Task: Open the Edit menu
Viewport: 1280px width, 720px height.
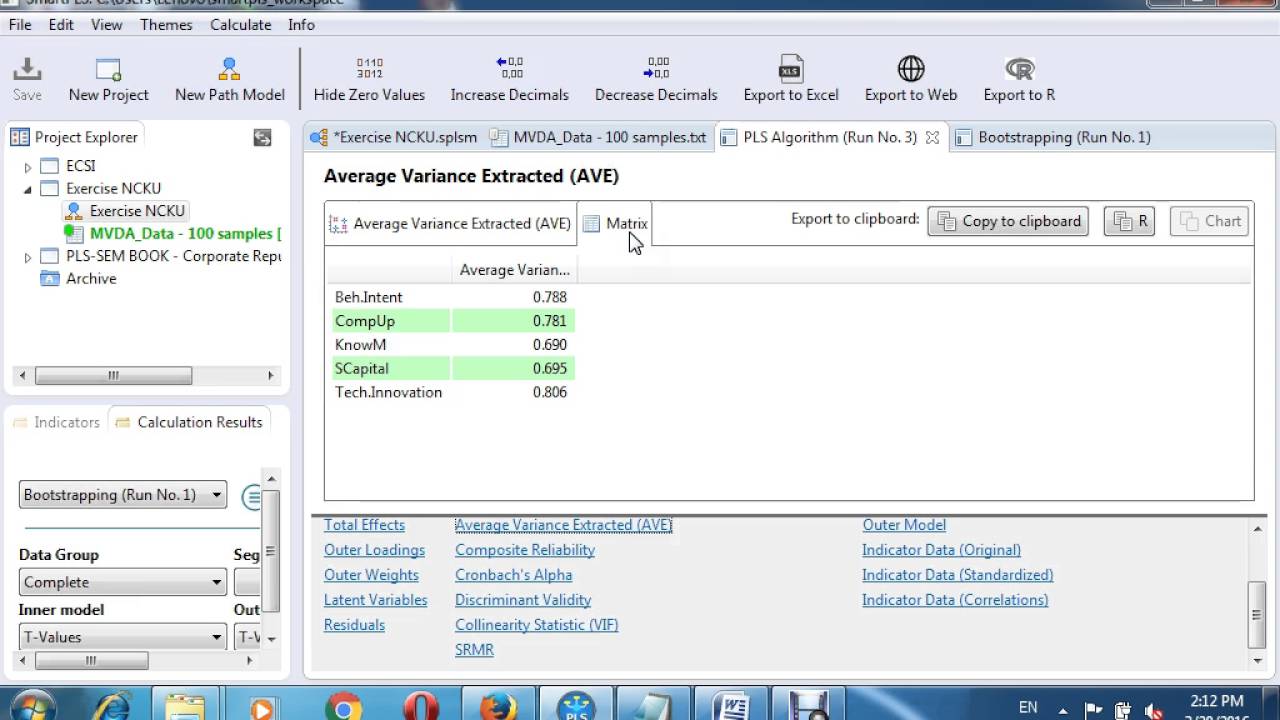Action: 61,25
